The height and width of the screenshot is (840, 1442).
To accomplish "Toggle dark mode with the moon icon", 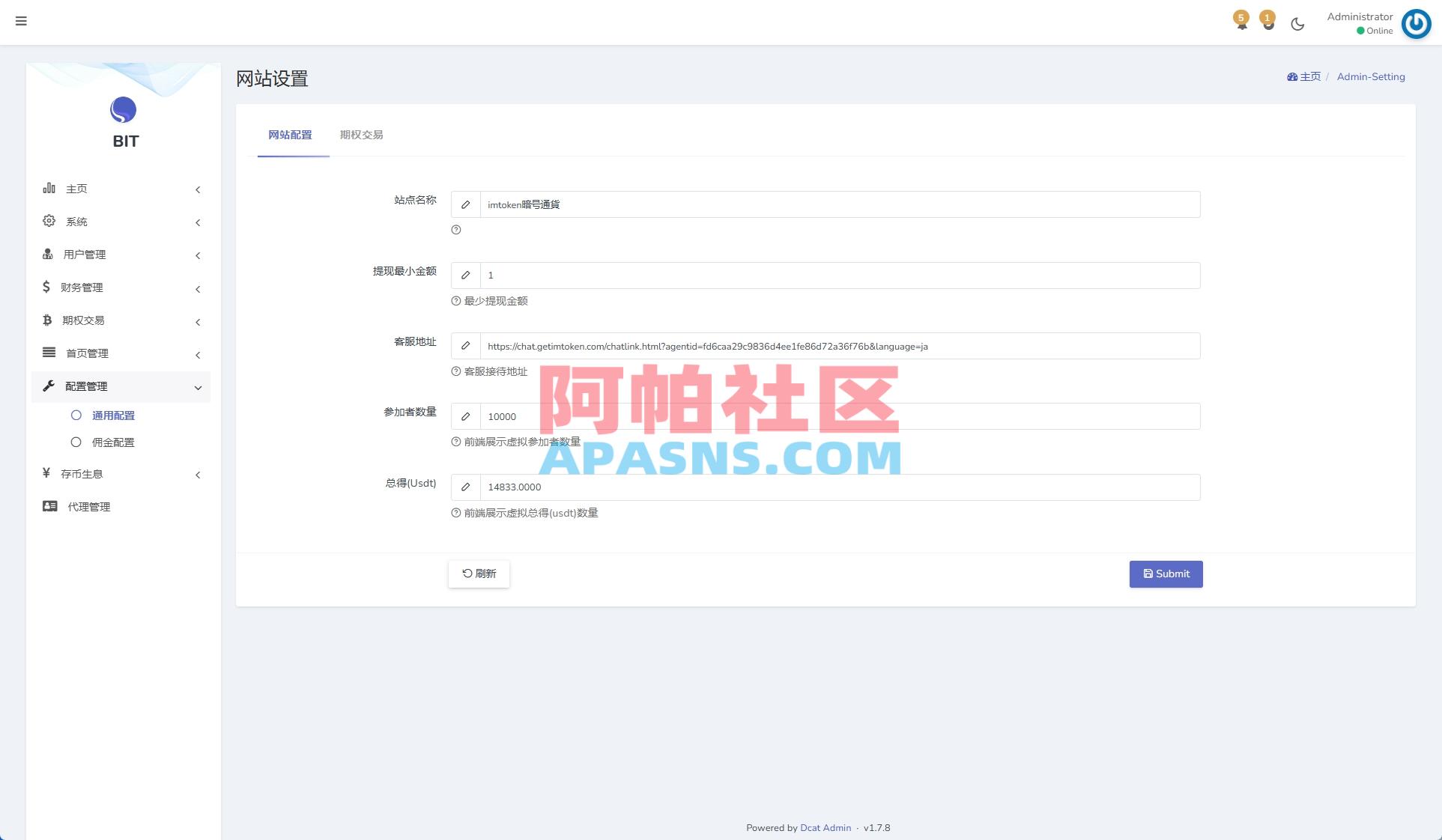I will point(1297,23).
